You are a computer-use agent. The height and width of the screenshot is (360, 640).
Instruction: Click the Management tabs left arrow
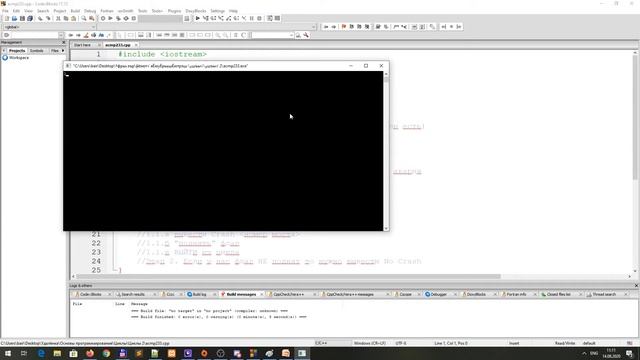(4, 51)
